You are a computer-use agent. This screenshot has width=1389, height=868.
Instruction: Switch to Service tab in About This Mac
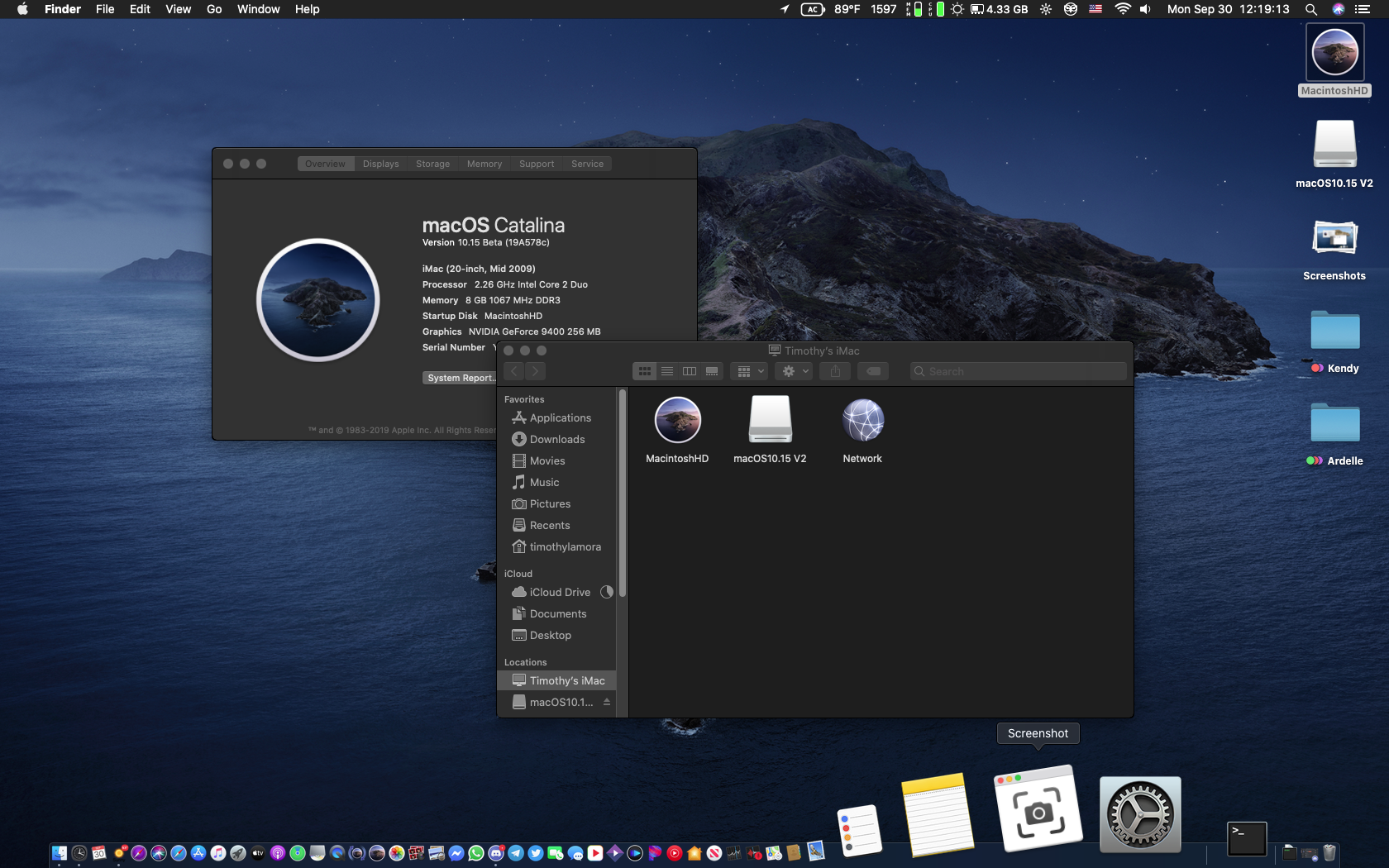[588, 164]
